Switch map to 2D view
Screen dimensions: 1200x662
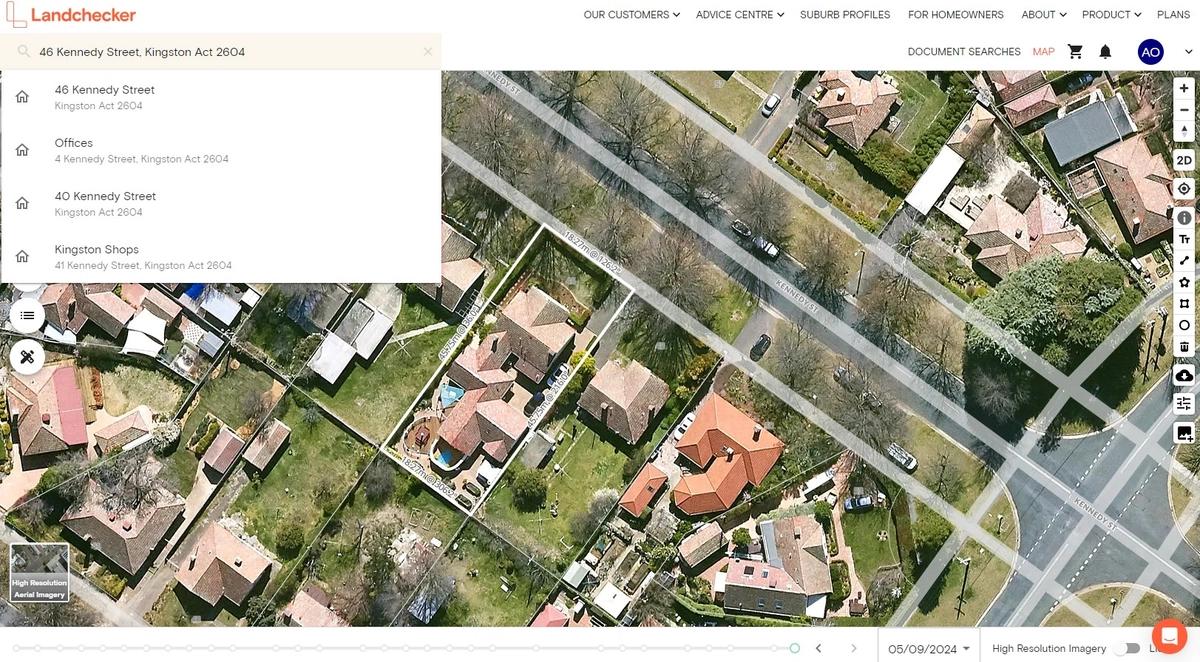point(1184,160)
